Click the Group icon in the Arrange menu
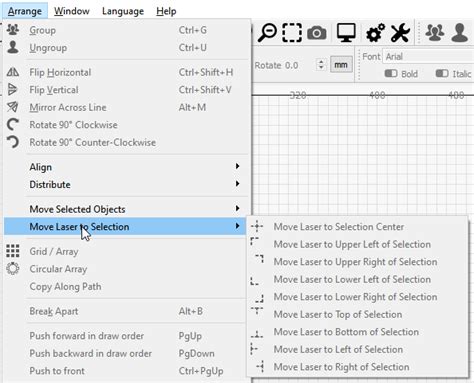Viewport: 474px width, 383px height. click(13, 30)
